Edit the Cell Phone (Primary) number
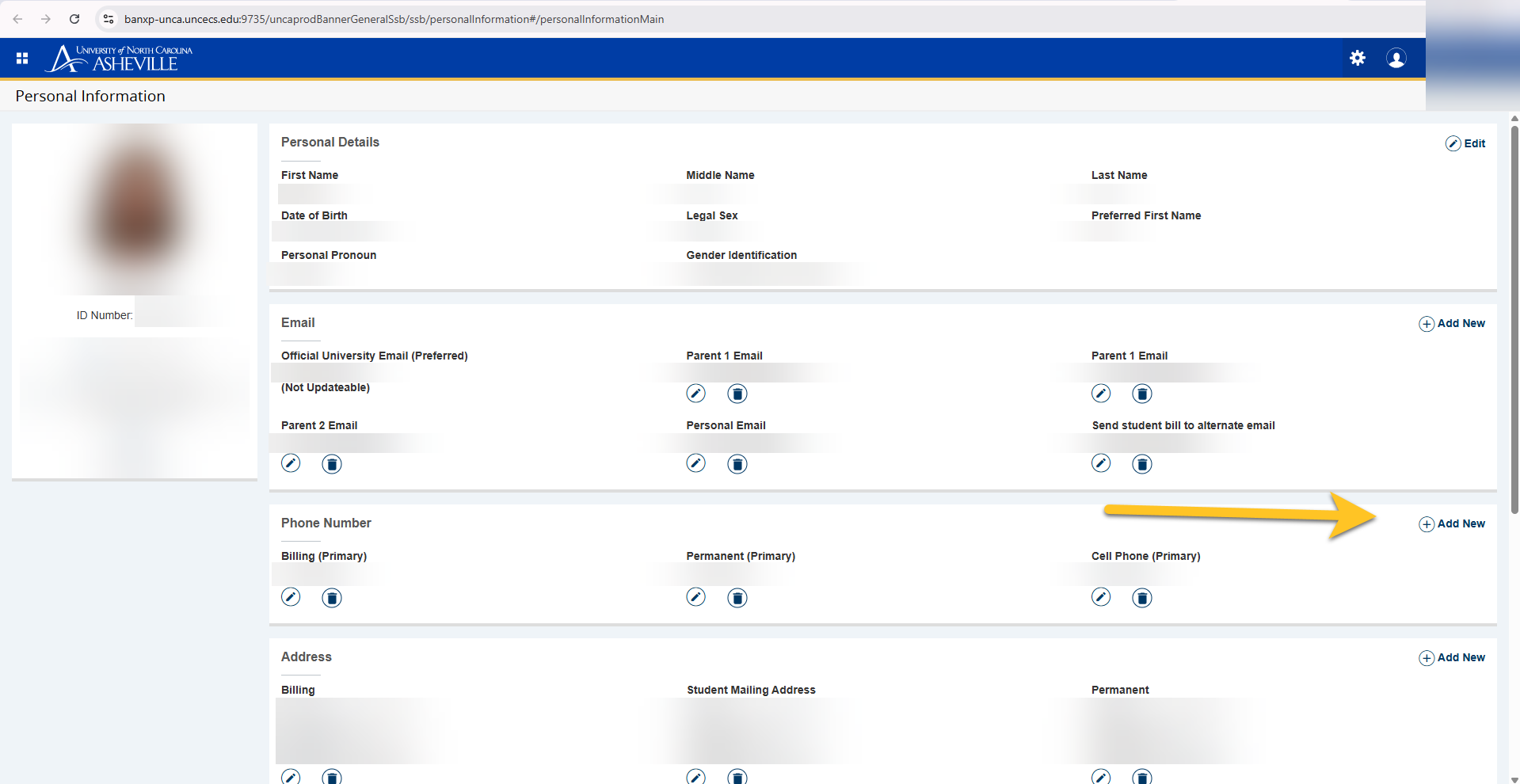 [1100, 597]
